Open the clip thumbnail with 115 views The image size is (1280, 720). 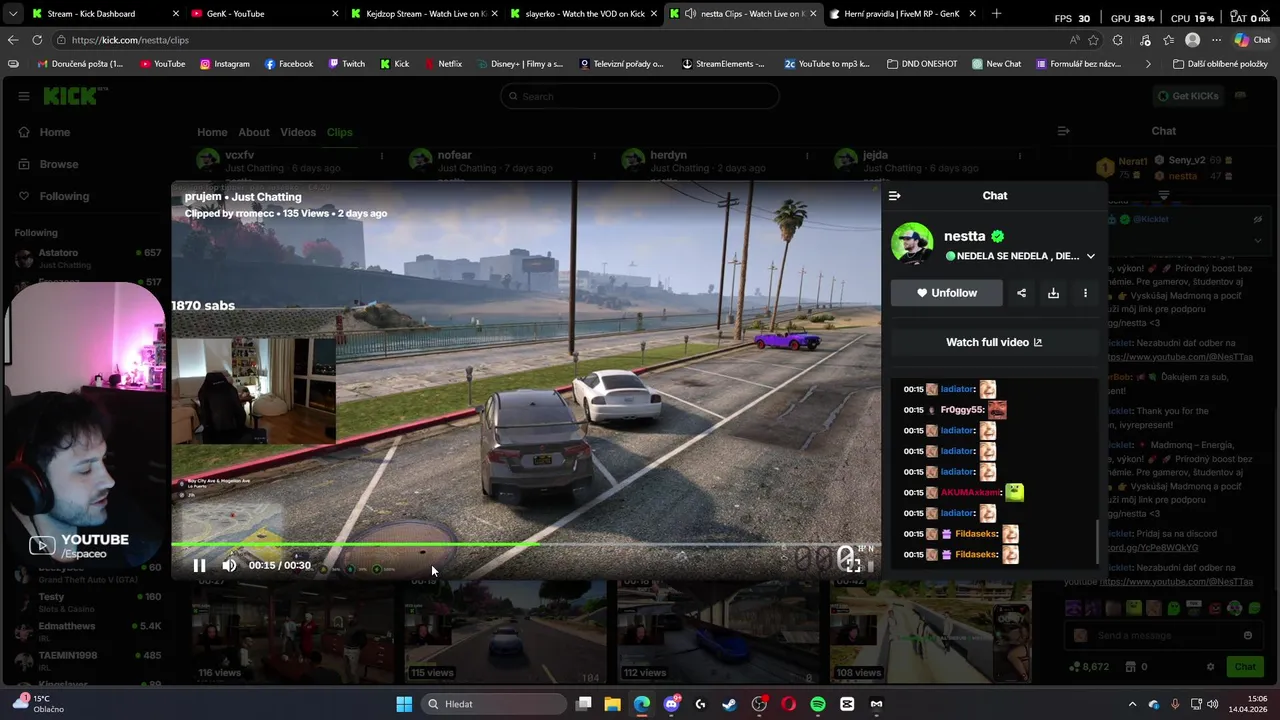click(x=505, y=630)
